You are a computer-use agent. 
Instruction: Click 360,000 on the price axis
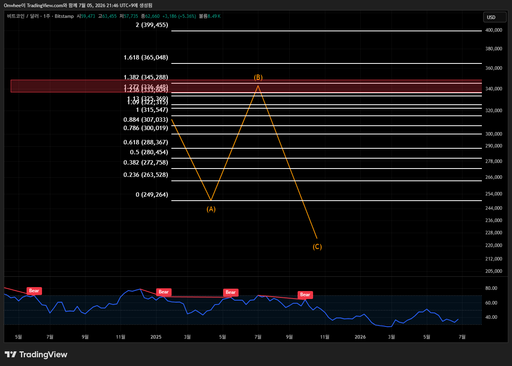(x=494, y=68)
